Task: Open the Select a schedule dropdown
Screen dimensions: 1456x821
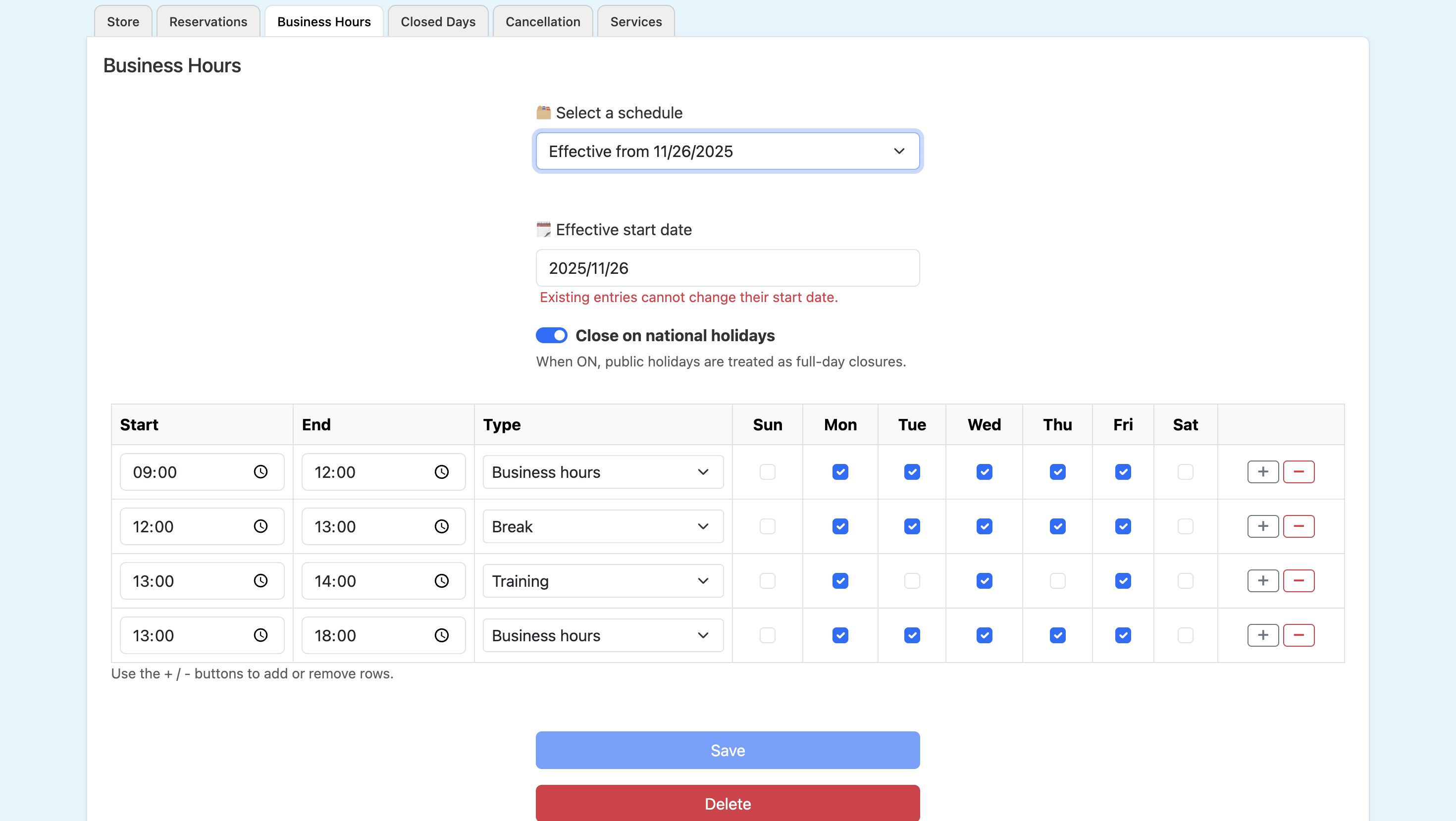Action: click(728, 151)
